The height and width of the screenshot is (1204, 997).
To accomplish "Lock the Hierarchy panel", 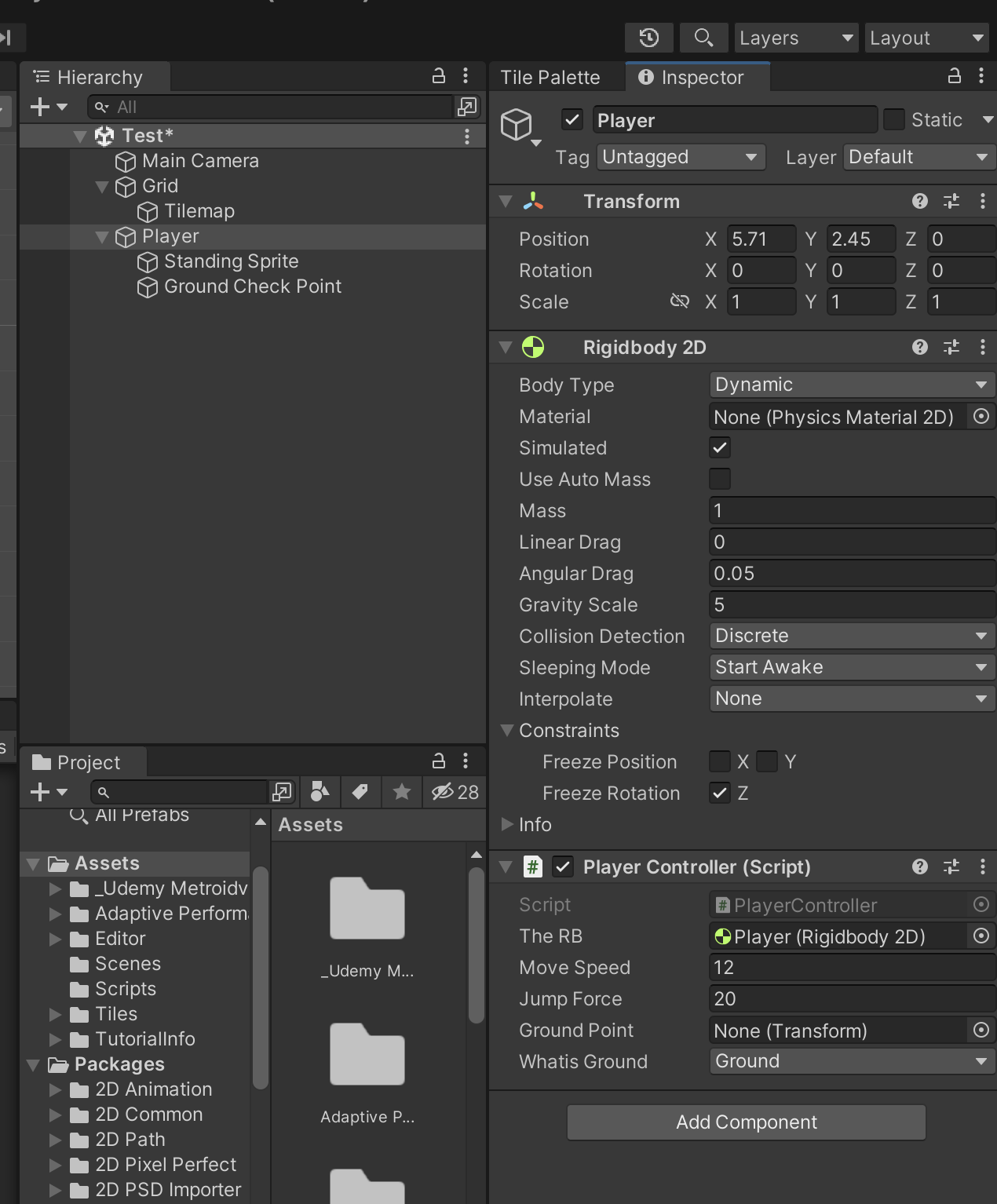I will tap(439, 76).
